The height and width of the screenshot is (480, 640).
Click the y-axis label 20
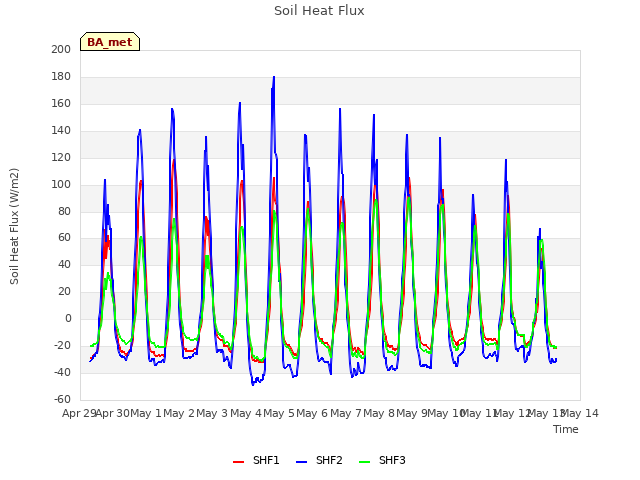click(64, 291)
